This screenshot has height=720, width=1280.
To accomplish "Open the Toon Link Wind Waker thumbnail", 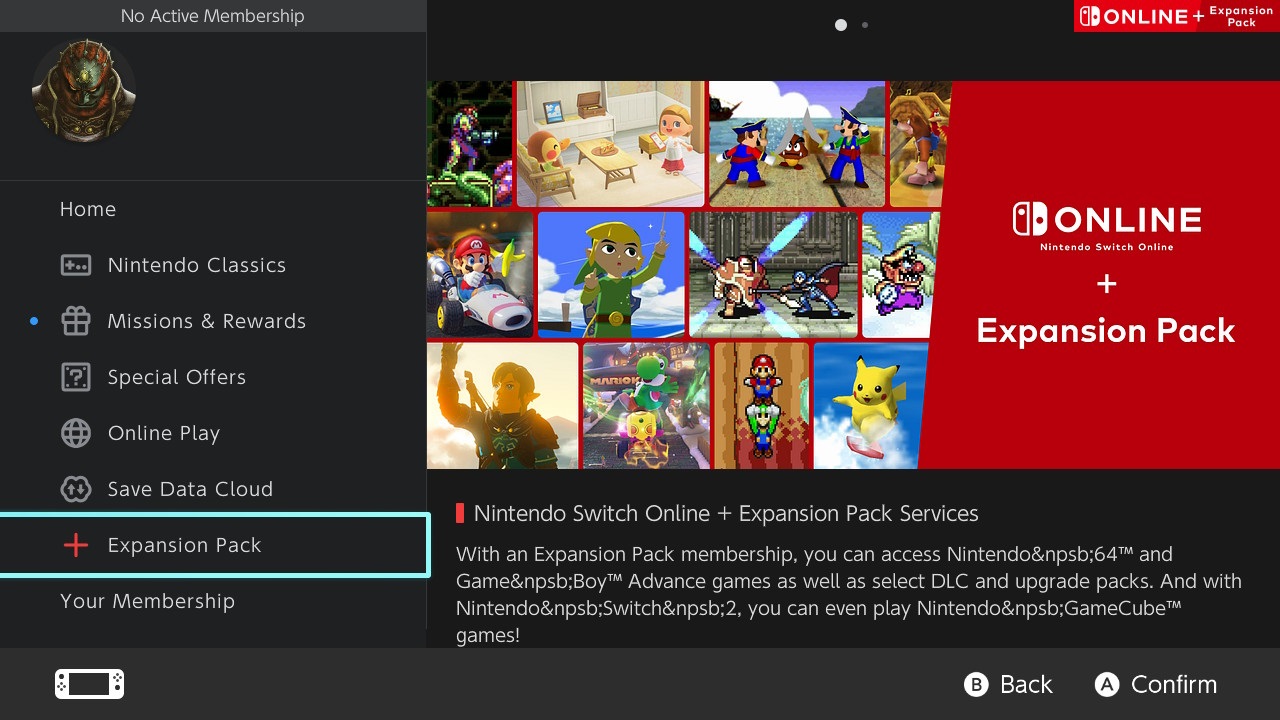I will [x=611, y=274].
